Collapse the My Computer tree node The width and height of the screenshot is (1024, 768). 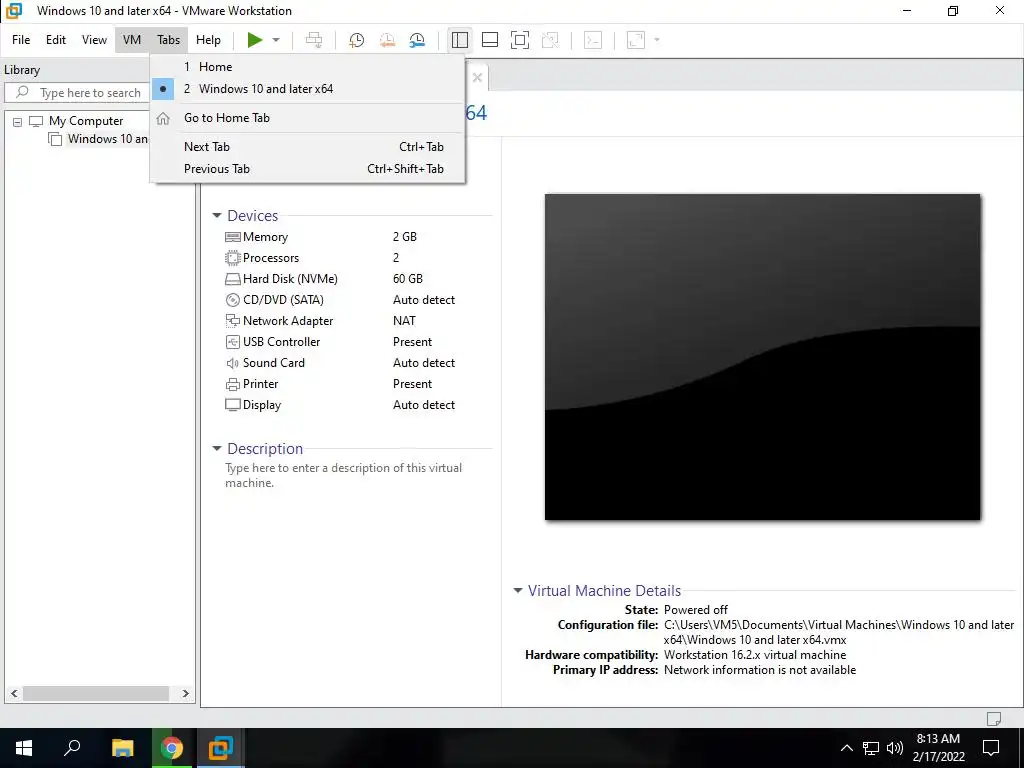click(x=18, y=121)
